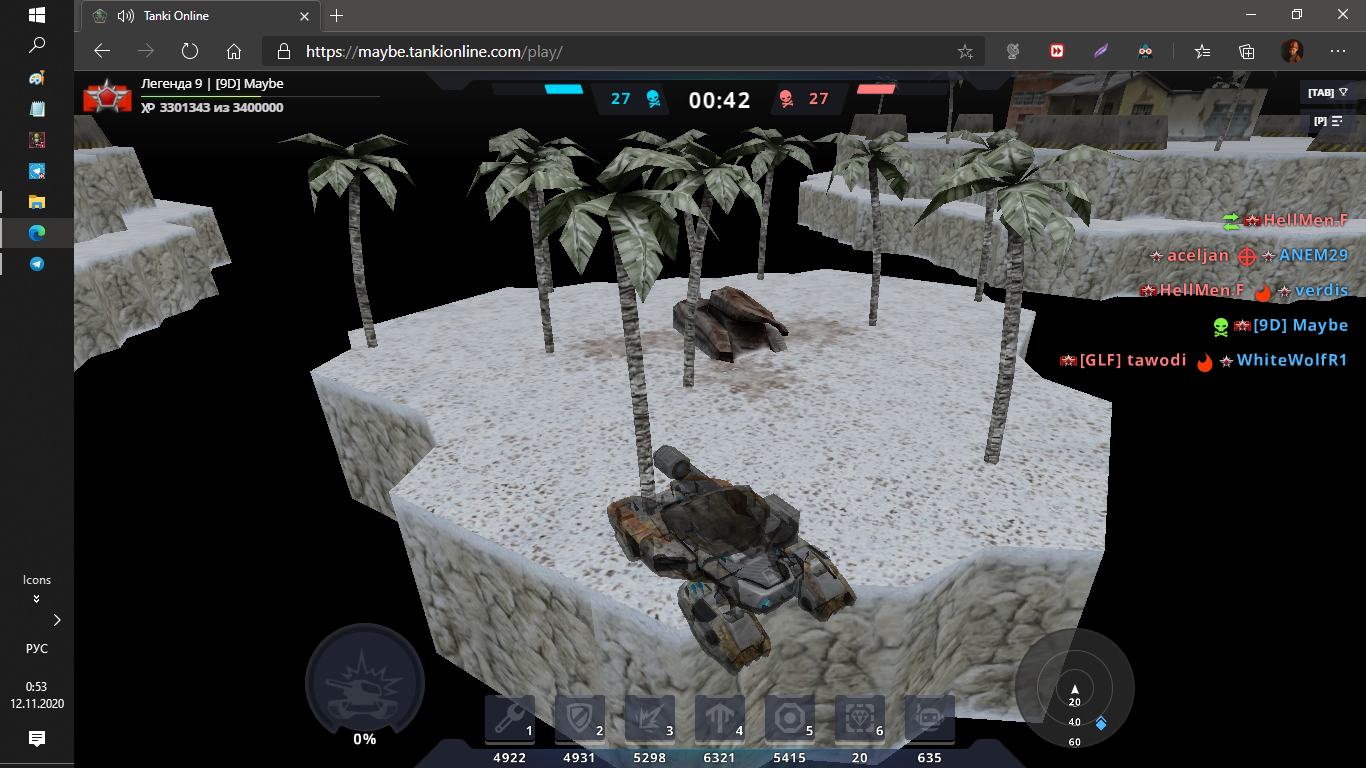Open File Explorer from the taskbar
The width and height of the screenshot is (1366, 768).
tap(37, 201)
